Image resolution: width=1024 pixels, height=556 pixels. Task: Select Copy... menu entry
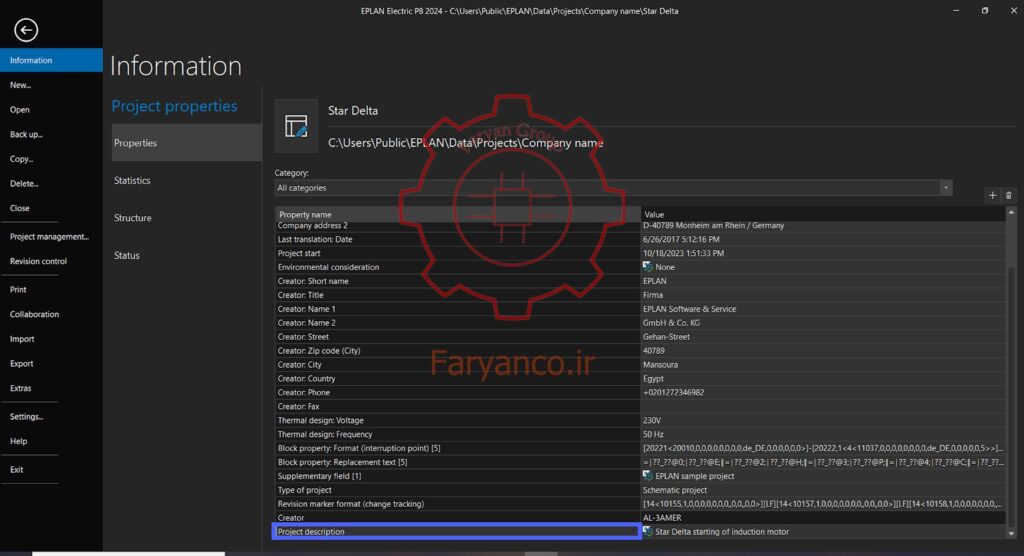coord(22,159)
